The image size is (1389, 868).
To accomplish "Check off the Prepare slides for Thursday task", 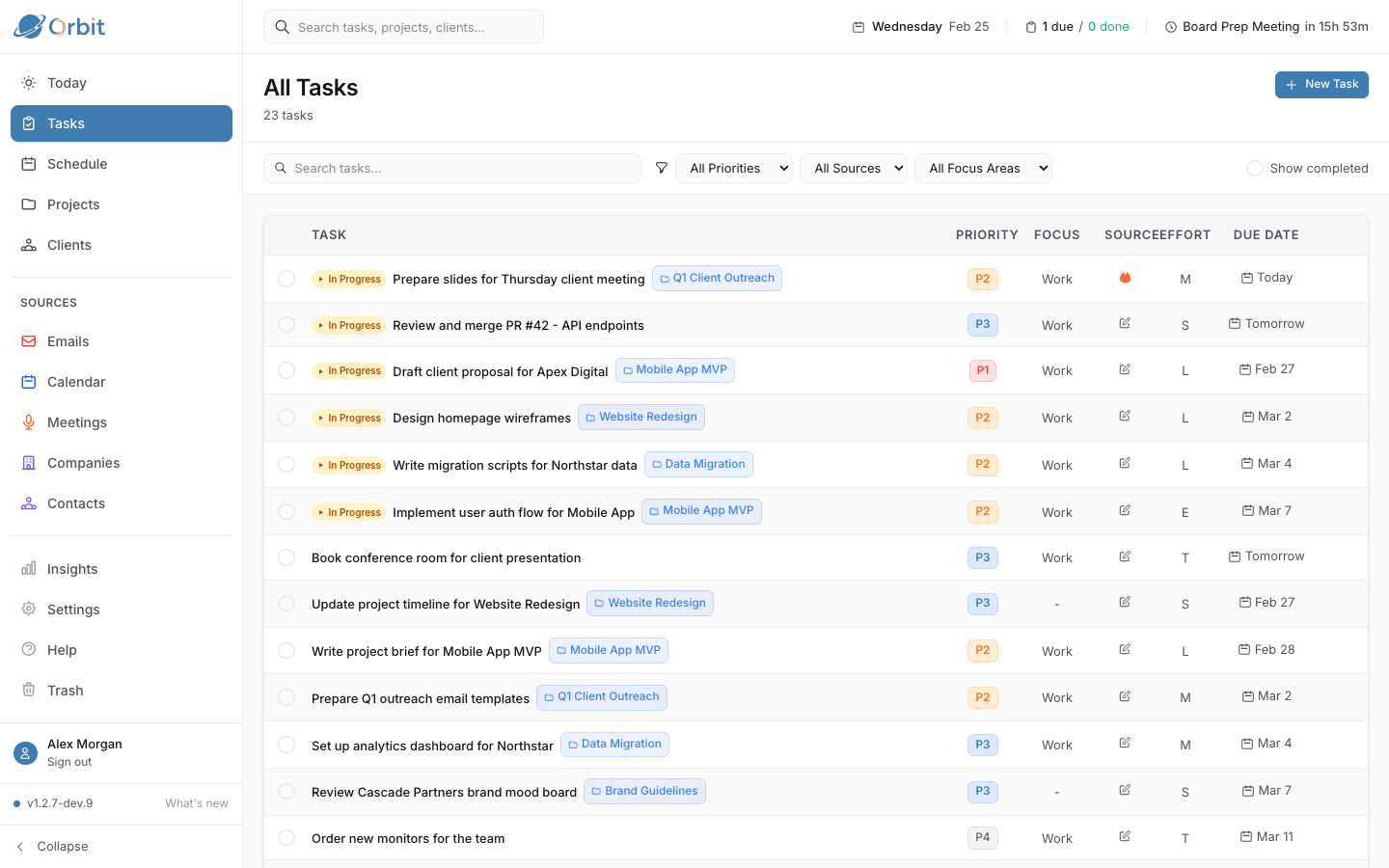I will point(286,278).
